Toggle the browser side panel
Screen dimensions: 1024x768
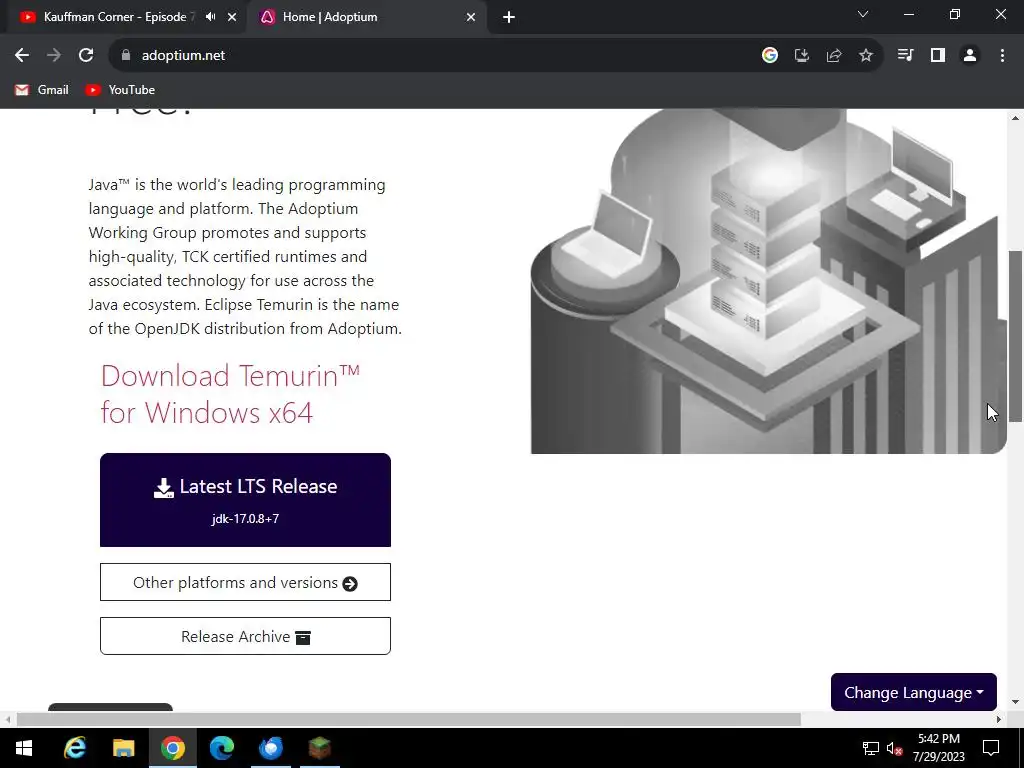pyautogui.click(x=938, y=56)
